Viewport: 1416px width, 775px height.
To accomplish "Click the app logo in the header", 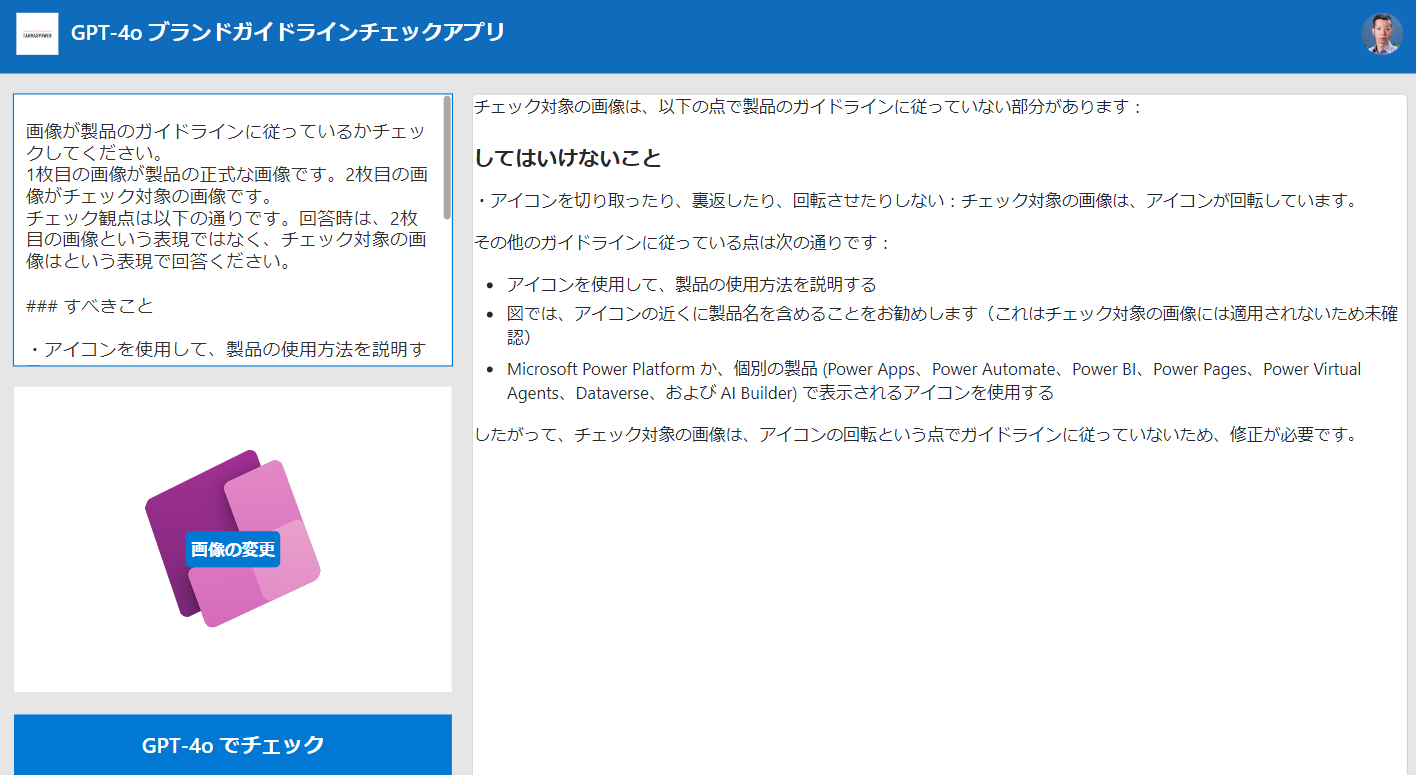I will coord(37,33).
